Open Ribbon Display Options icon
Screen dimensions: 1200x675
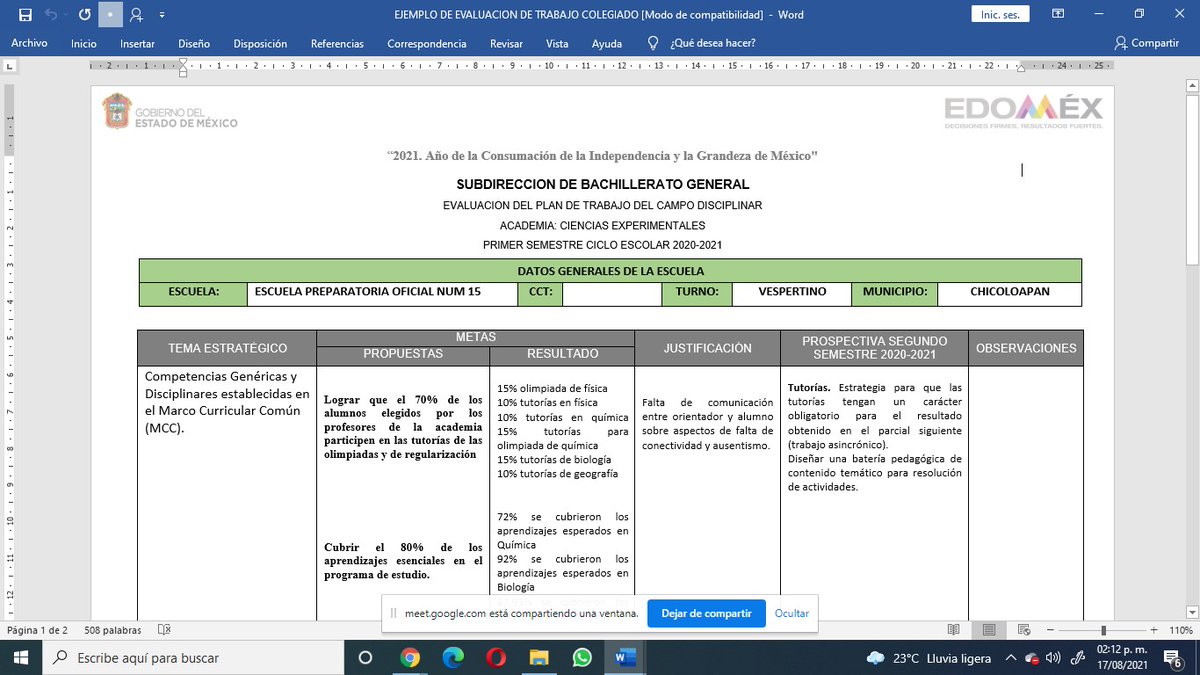(1058, 15)
